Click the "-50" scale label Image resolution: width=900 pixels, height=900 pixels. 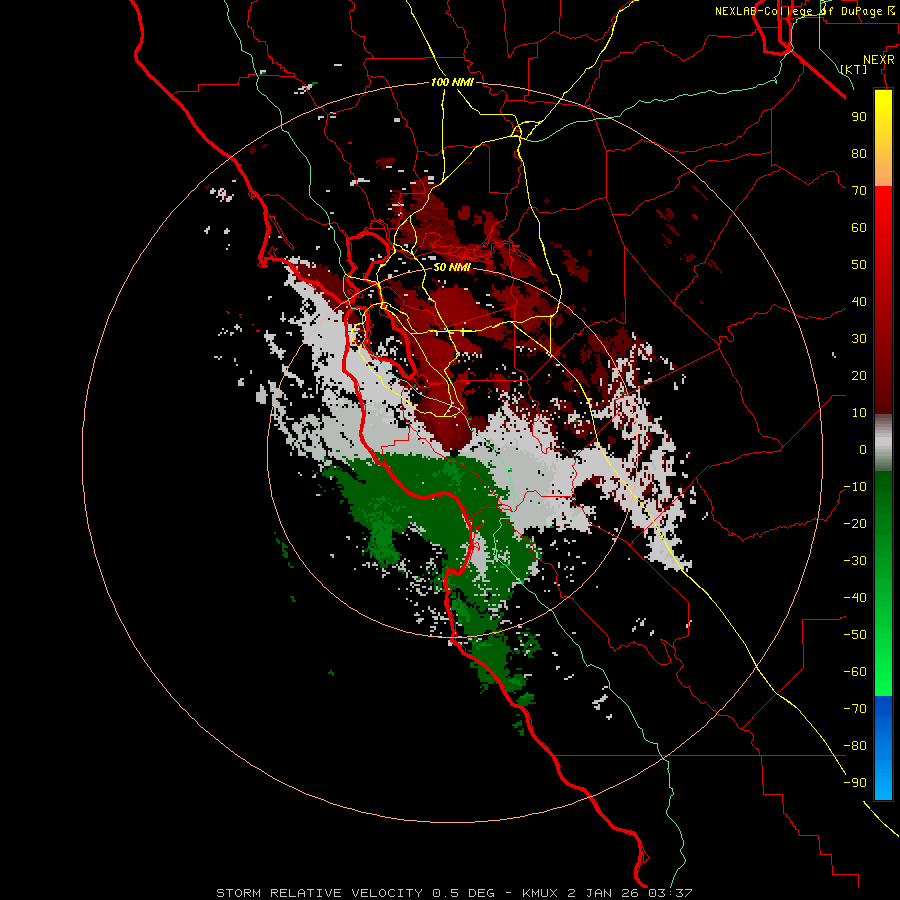pos(855,635)
